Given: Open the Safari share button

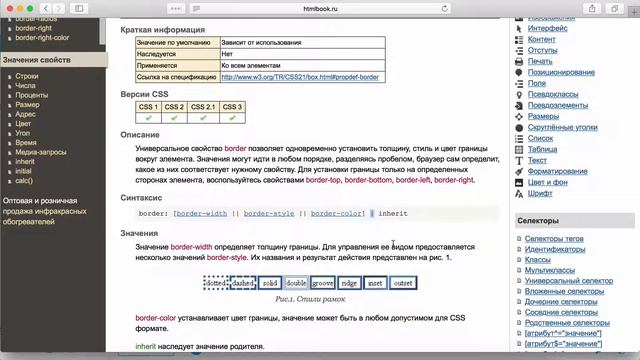Looking at the screenshot, I should 592,8.
